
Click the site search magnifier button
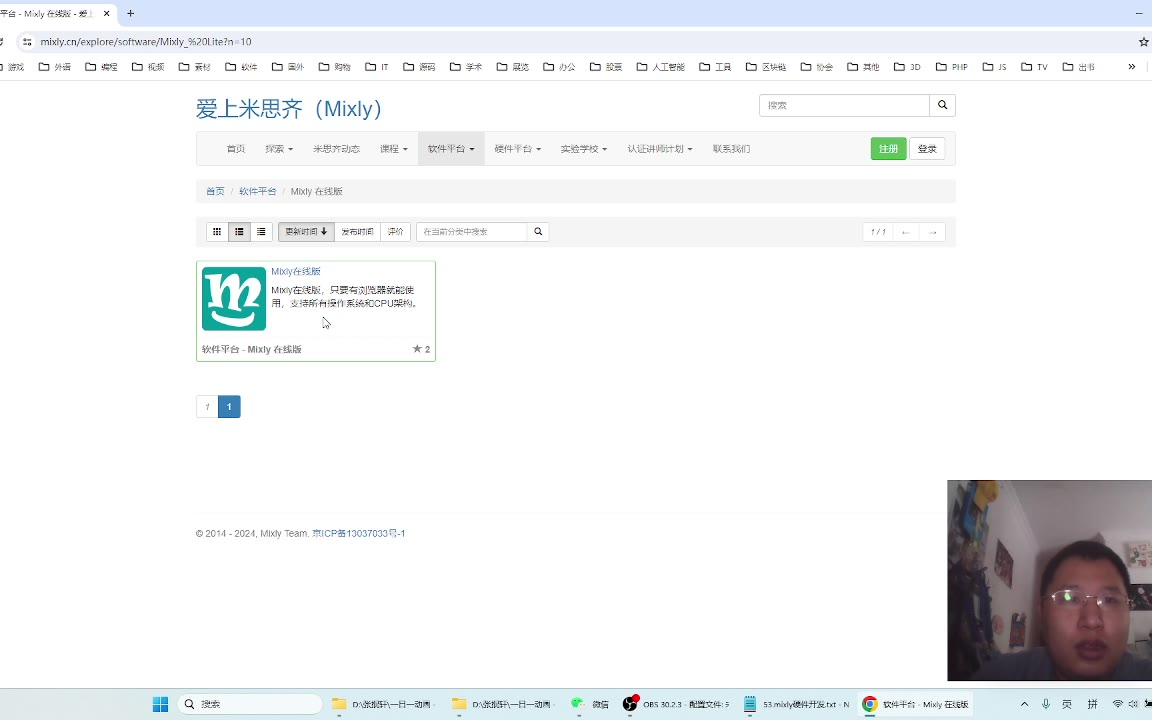[x=942, y=105]
